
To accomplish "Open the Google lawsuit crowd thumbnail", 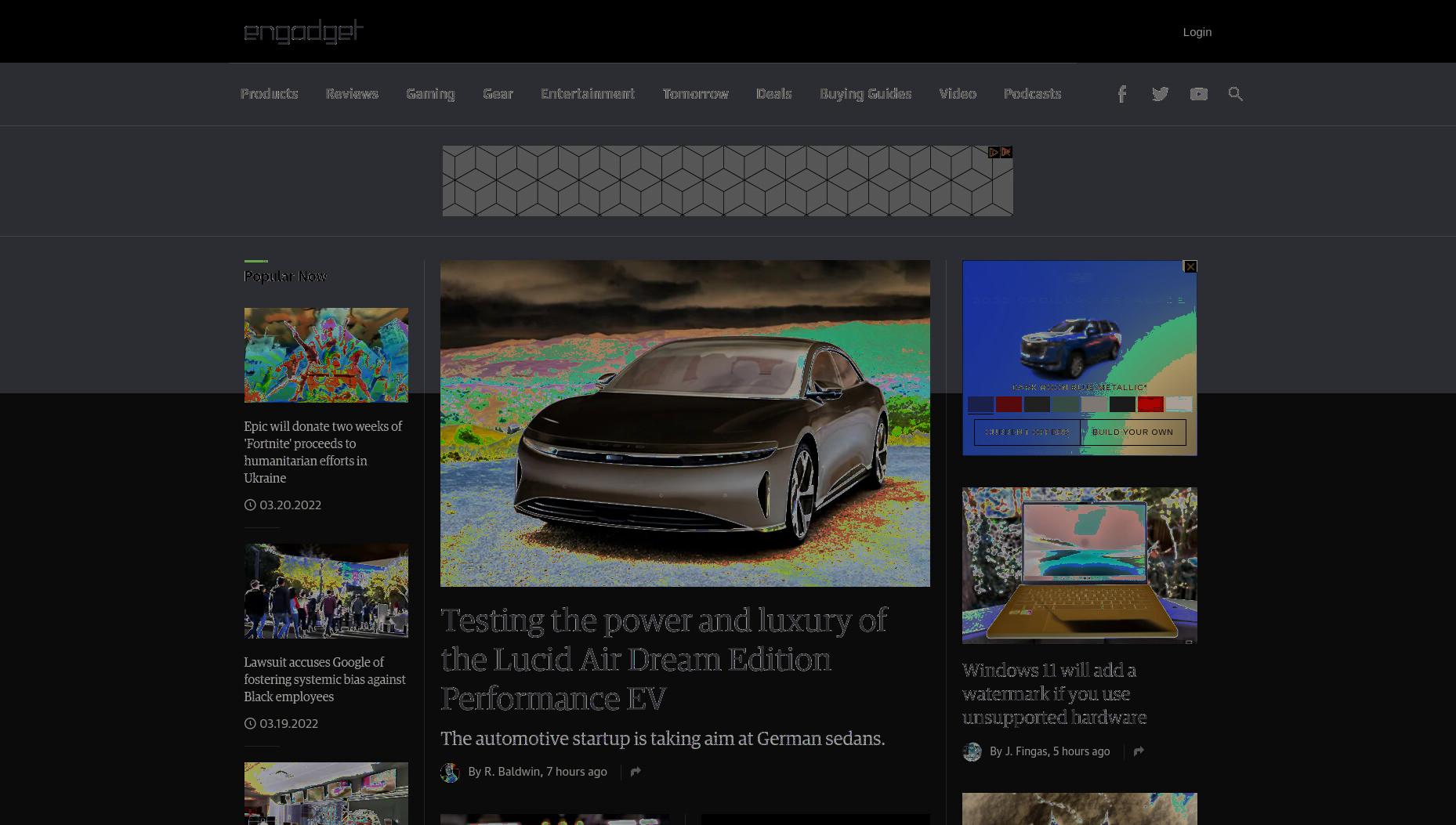I will pyautogui.click(x=326, y=591).
